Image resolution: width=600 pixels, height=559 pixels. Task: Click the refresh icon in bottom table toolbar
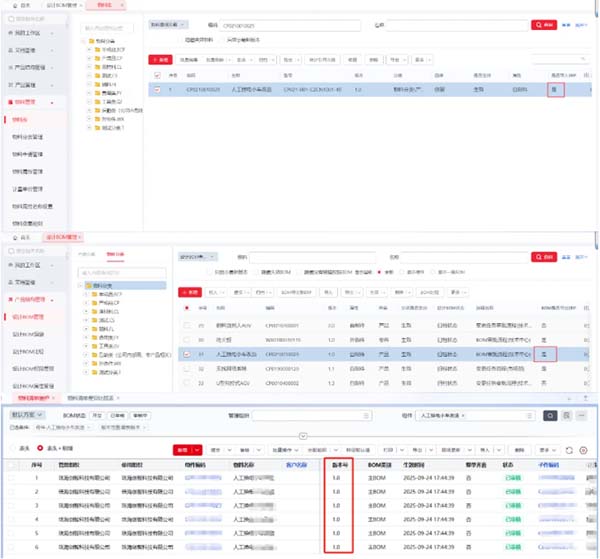[x=569, y=450]
